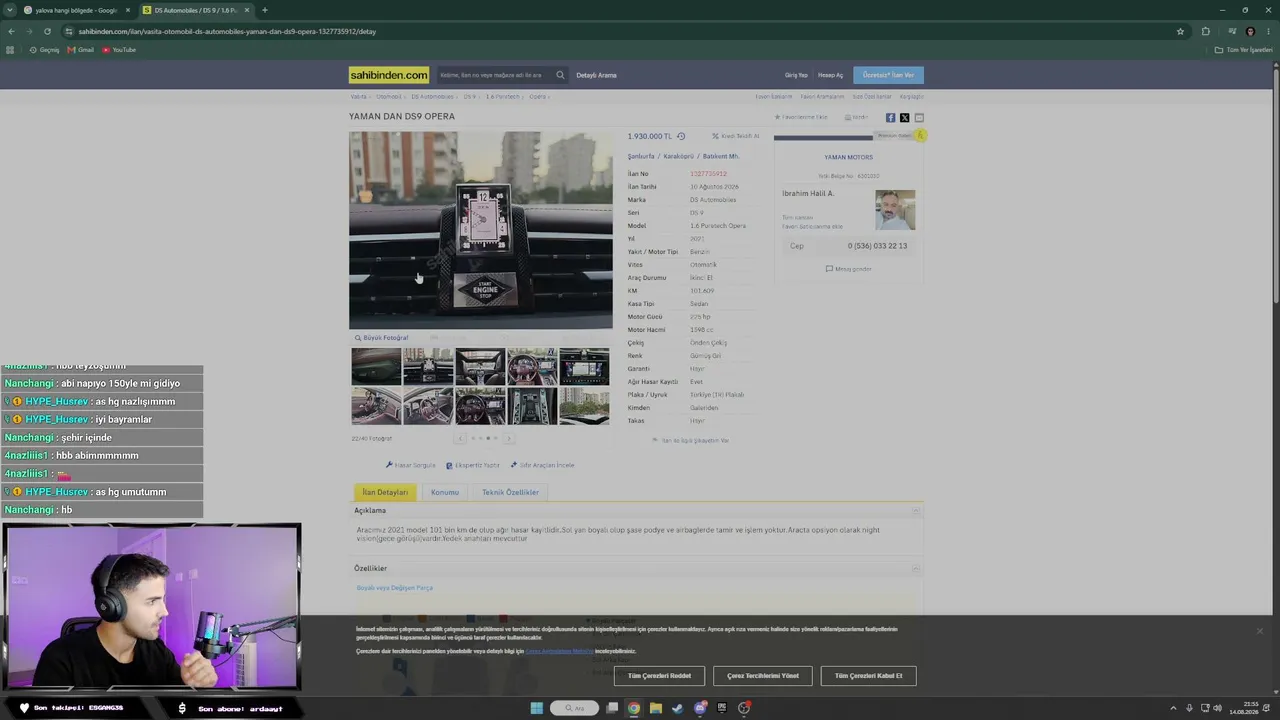1280x720 pixels.
Task: Click Tüm Çerezleri Reddet button
Action: (x=659, y=676)
